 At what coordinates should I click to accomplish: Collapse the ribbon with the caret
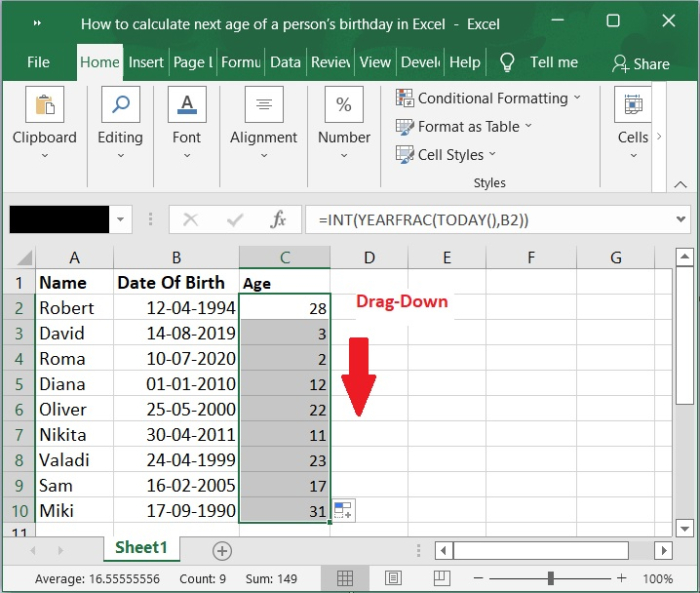pyautogui.click(x=680, y=184)
